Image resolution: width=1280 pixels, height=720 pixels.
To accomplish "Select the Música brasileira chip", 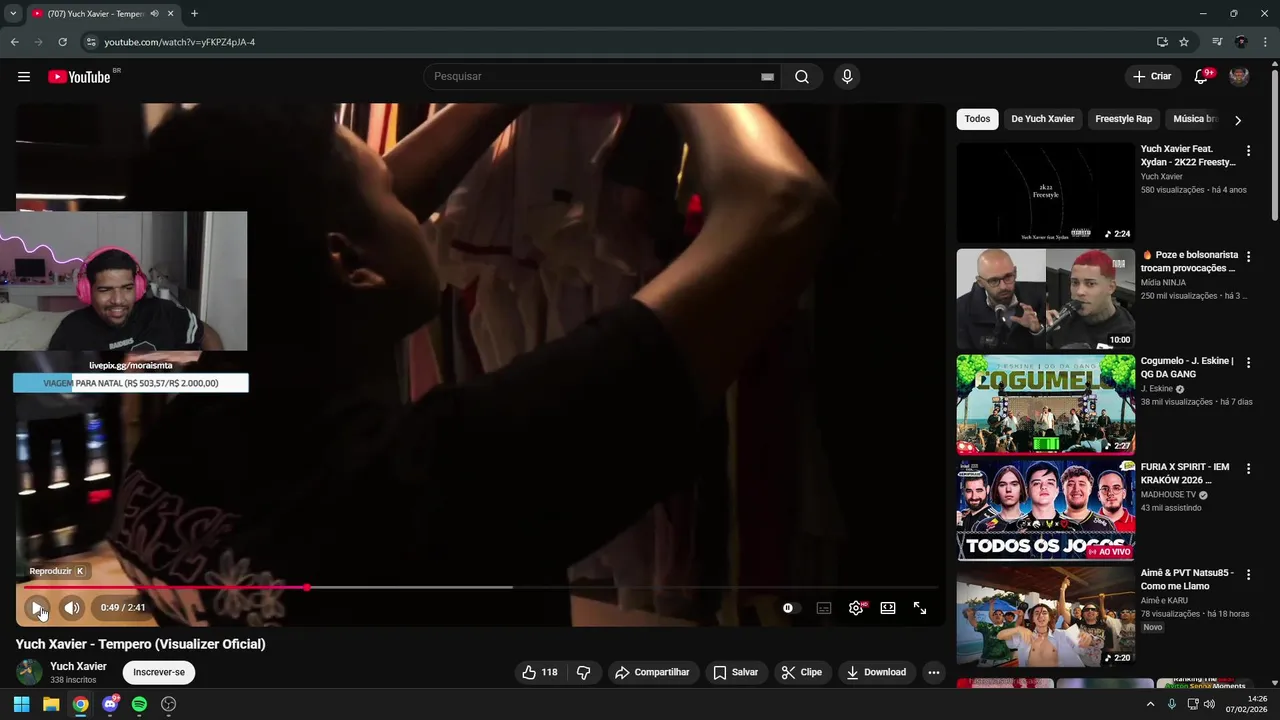I will click(1195, 119).
